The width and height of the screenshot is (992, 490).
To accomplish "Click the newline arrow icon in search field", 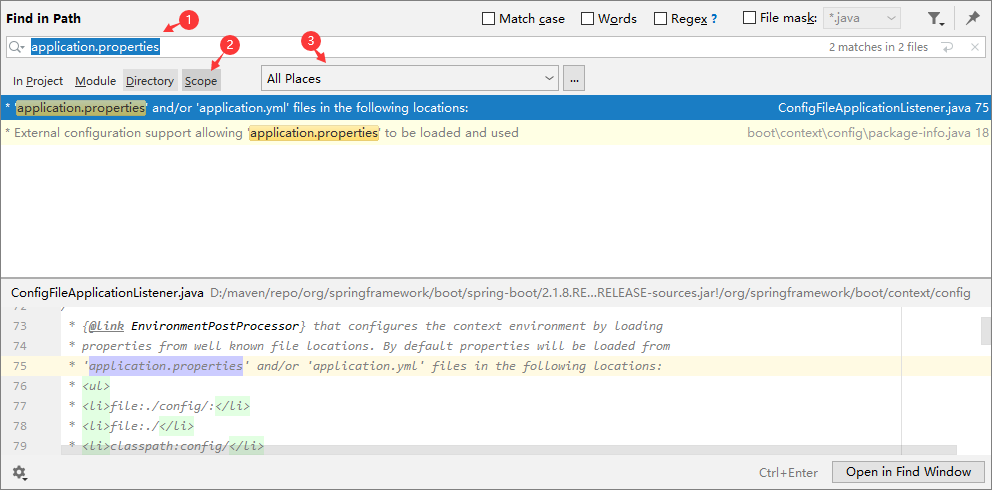I will [x=947, y=47].
